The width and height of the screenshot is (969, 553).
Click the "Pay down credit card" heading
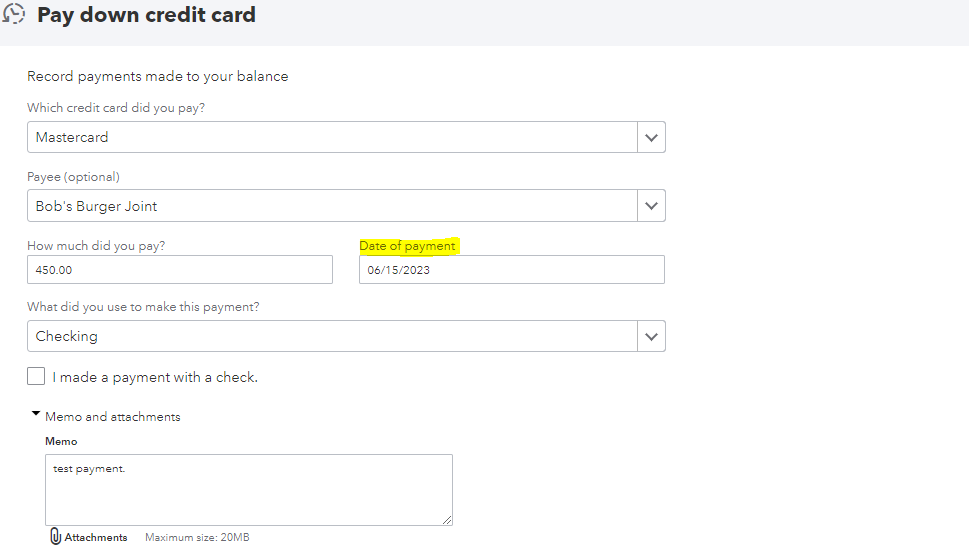146,15
